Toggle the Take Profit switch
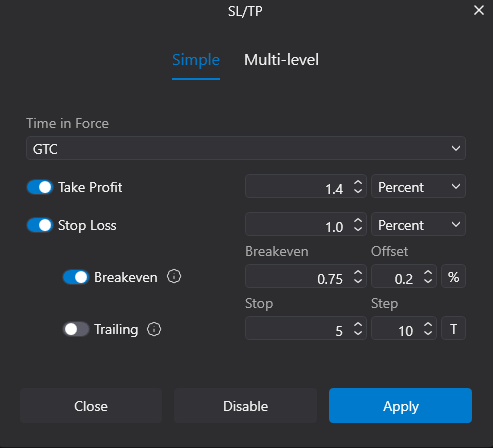This screenshot has height=448, width=493. click(x=40, y=187)
